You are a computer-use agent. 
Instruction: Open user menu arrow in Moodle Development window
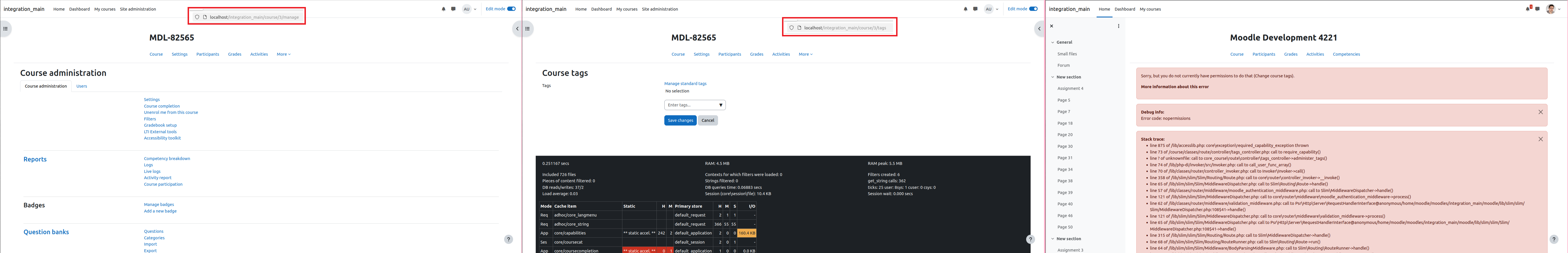pos(1560,9)
